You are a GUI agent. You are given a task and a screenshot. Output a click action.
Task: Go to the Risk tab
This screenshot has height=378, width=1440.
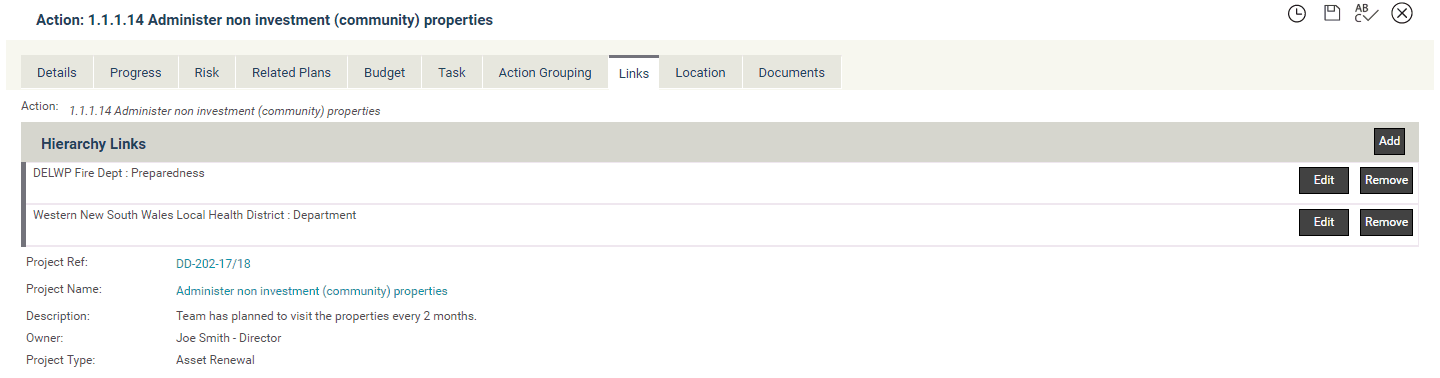pyautogui.click(x=207, y=72)
